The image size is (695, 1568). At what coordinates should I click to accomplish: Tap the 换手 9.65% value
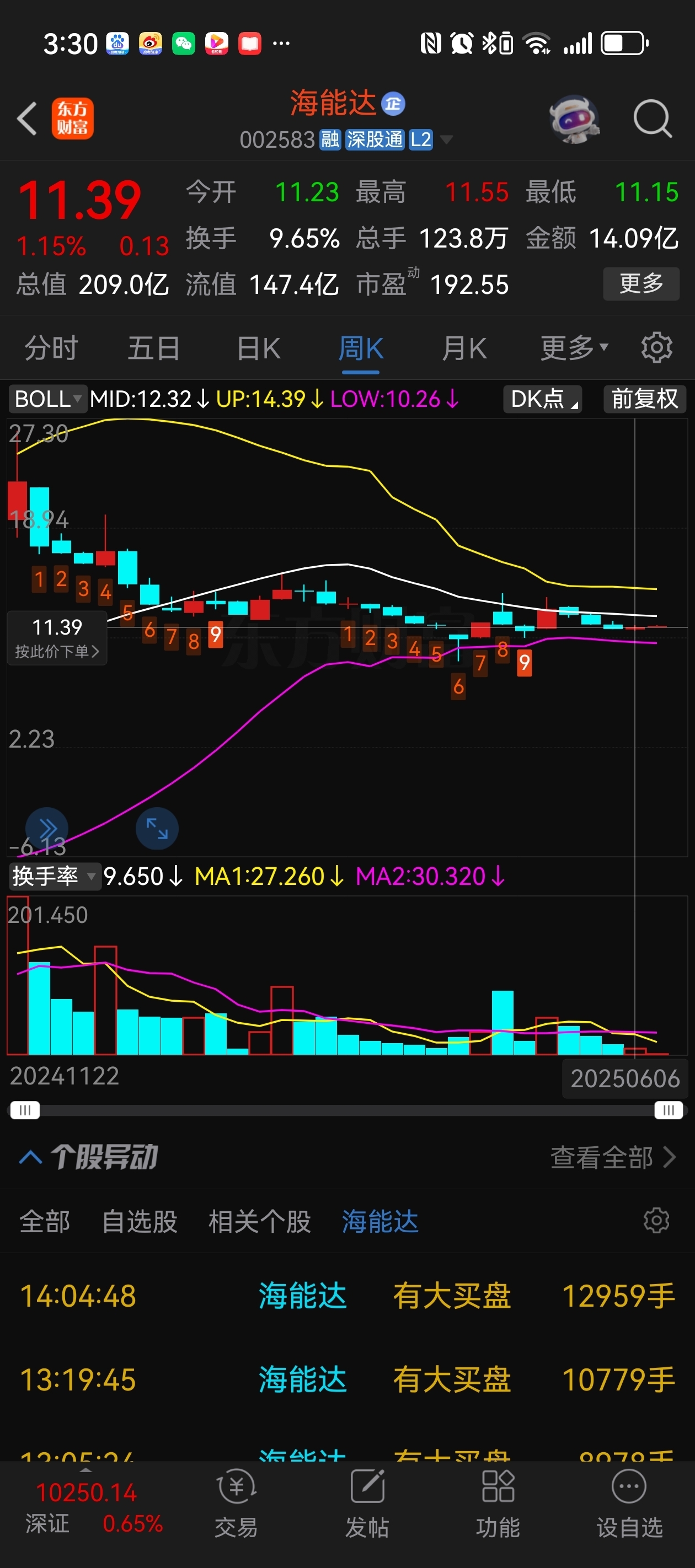coord(304,238)
